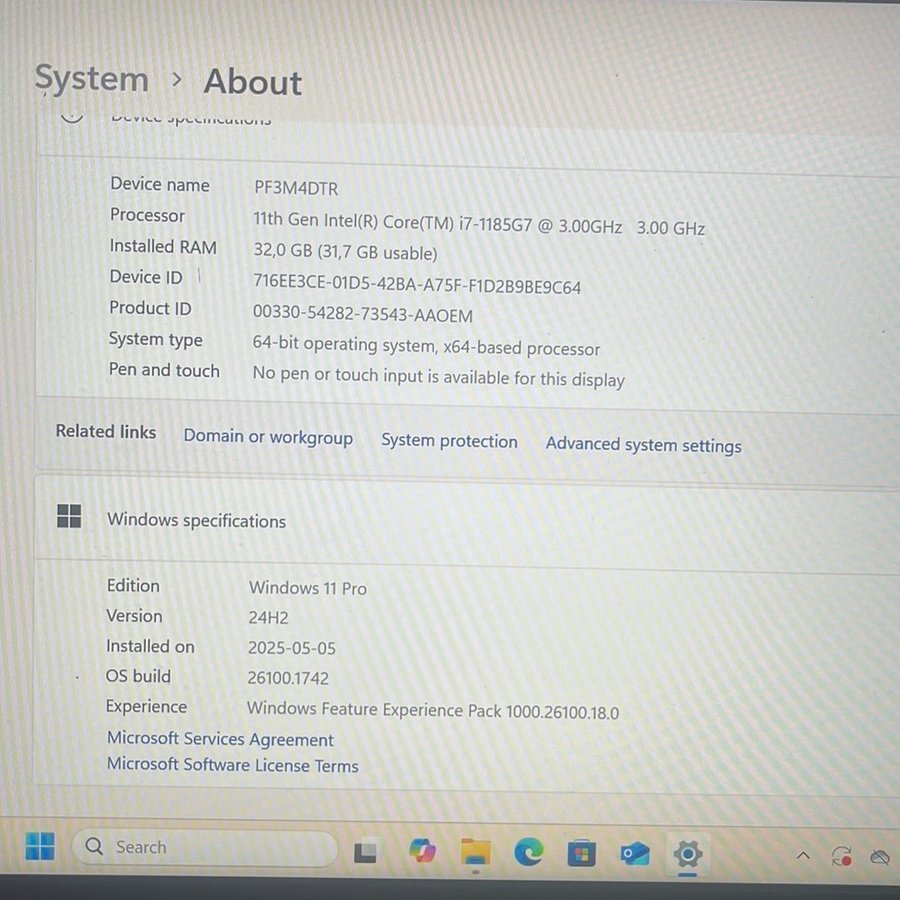Open the Windows Start menu

pos(40,847)
